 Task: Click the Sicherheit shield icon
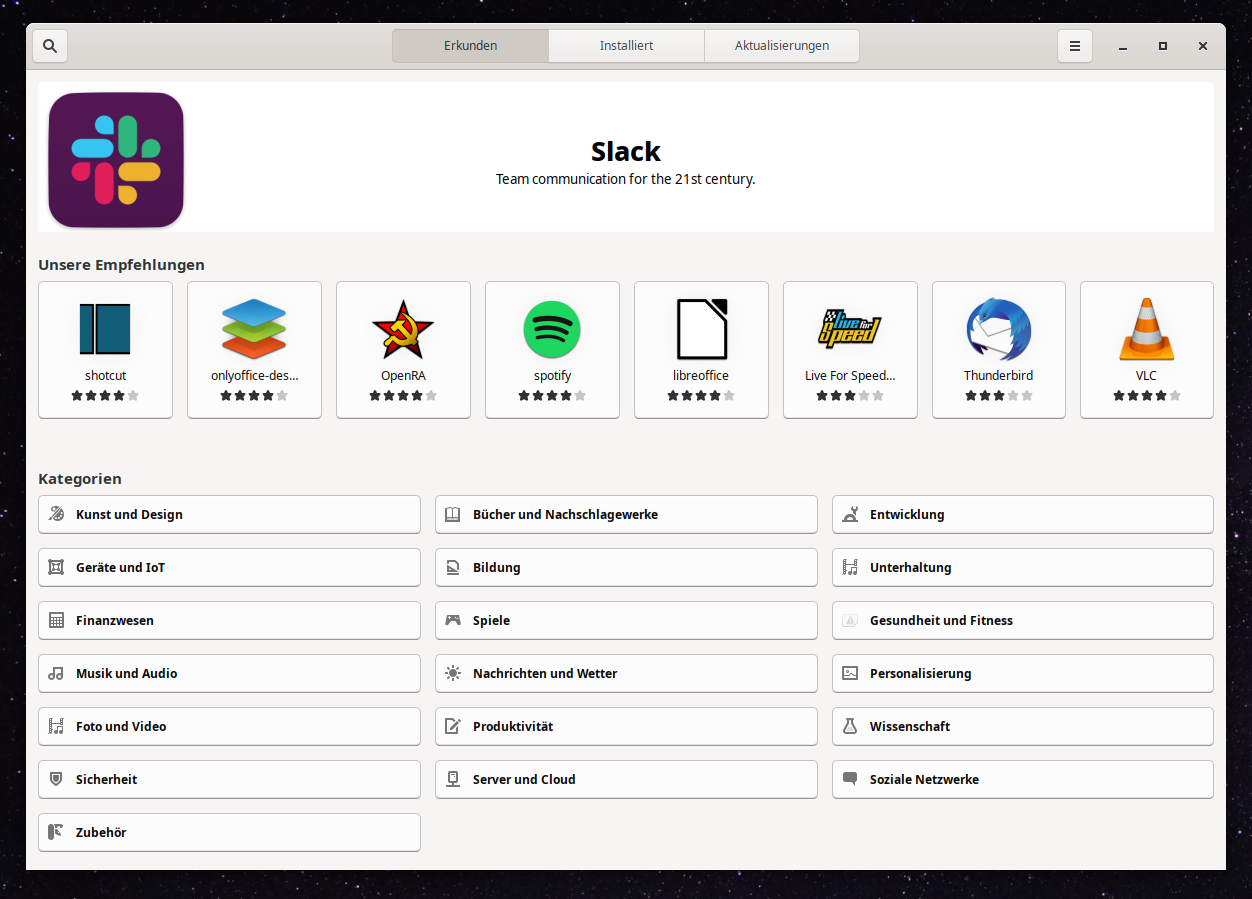click(x=56, y=779)
